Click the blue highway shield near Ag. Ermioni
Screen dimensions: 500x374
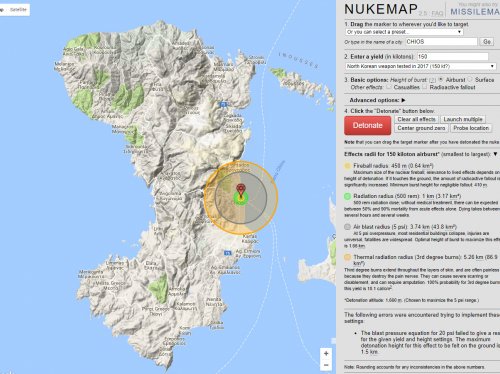[228, 253]
